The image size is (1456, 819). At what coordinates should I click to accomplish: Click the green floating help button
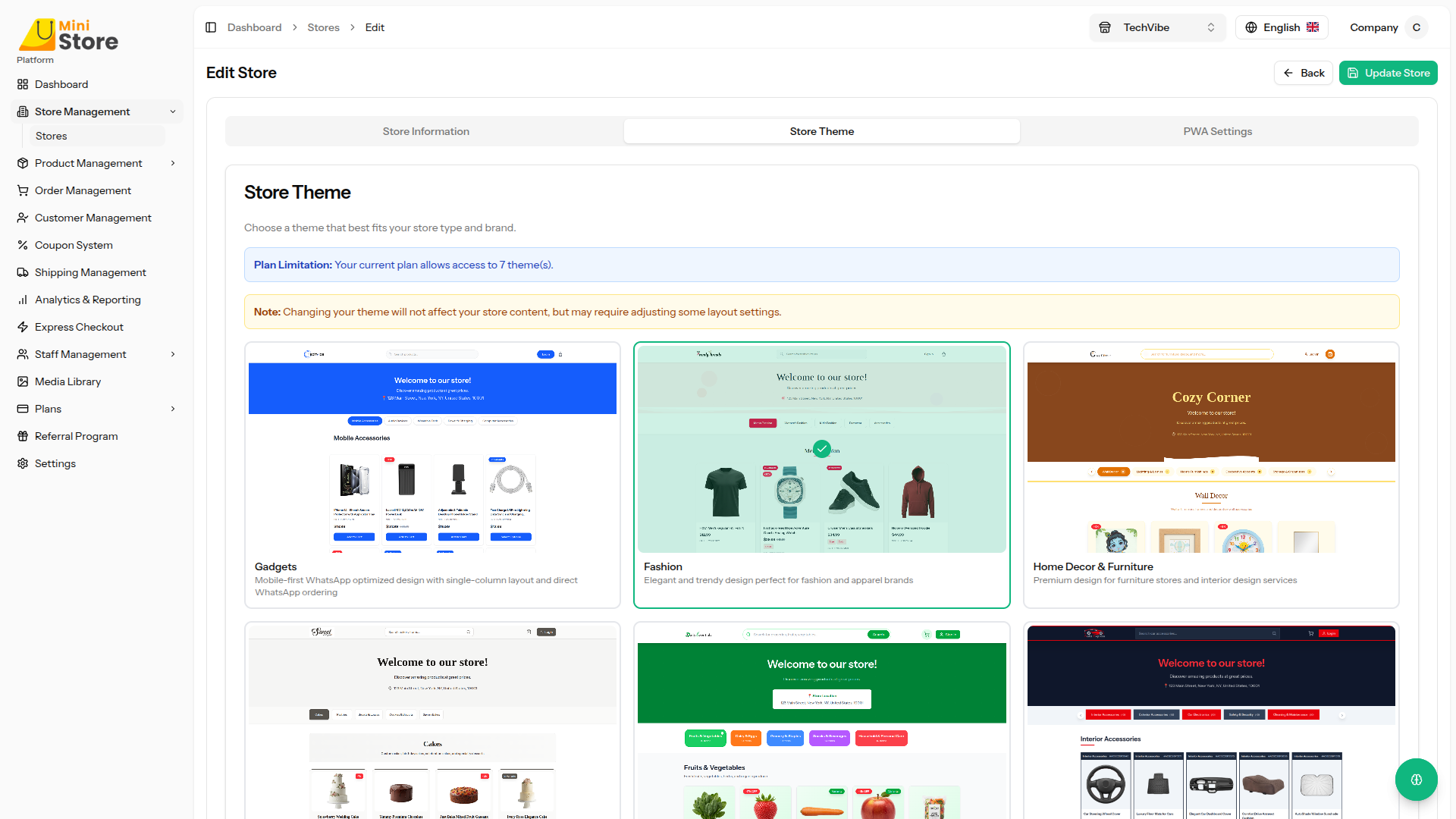point(1416,780)
